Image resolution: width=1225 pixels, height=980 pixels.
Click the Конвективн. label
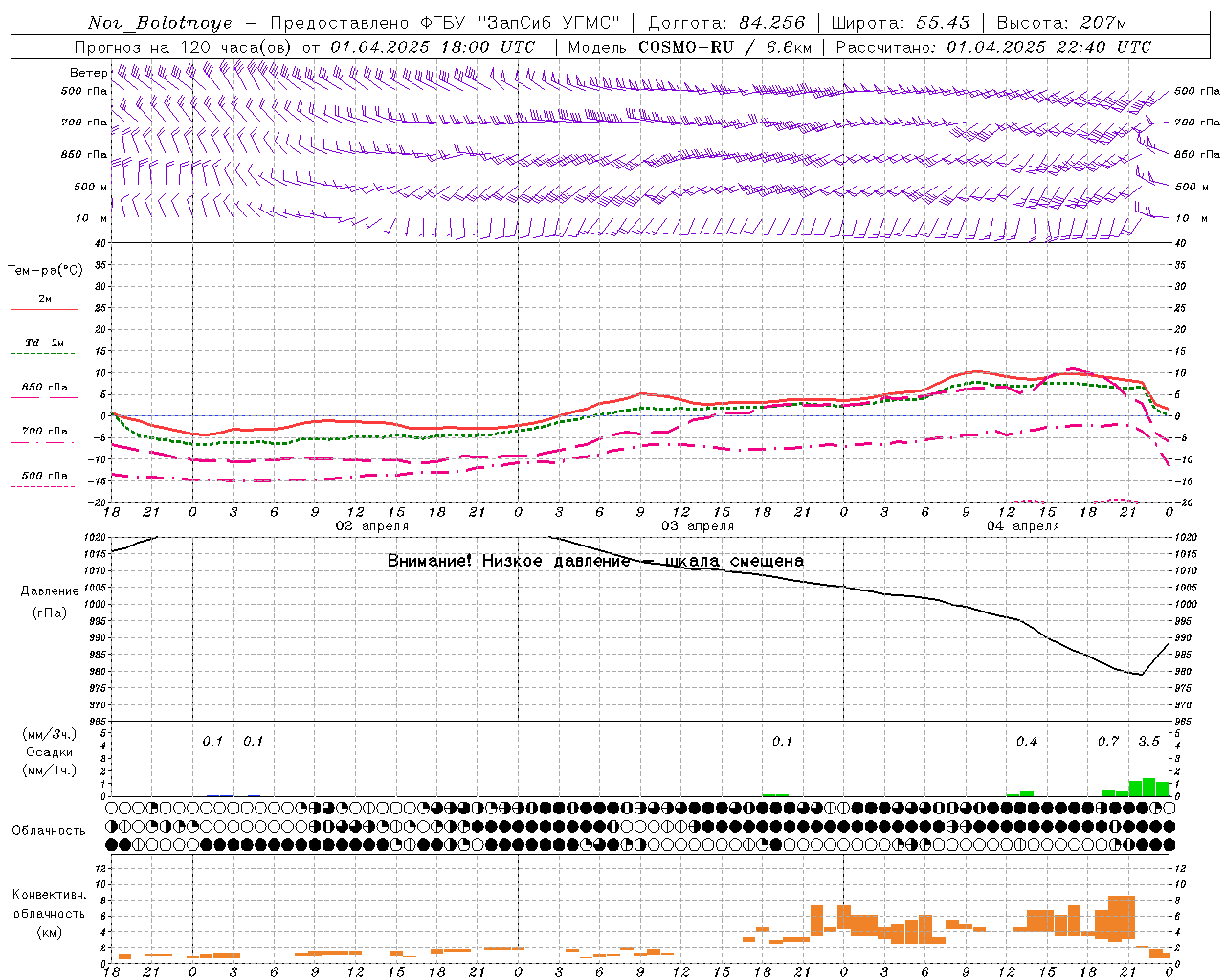point(49,895)
